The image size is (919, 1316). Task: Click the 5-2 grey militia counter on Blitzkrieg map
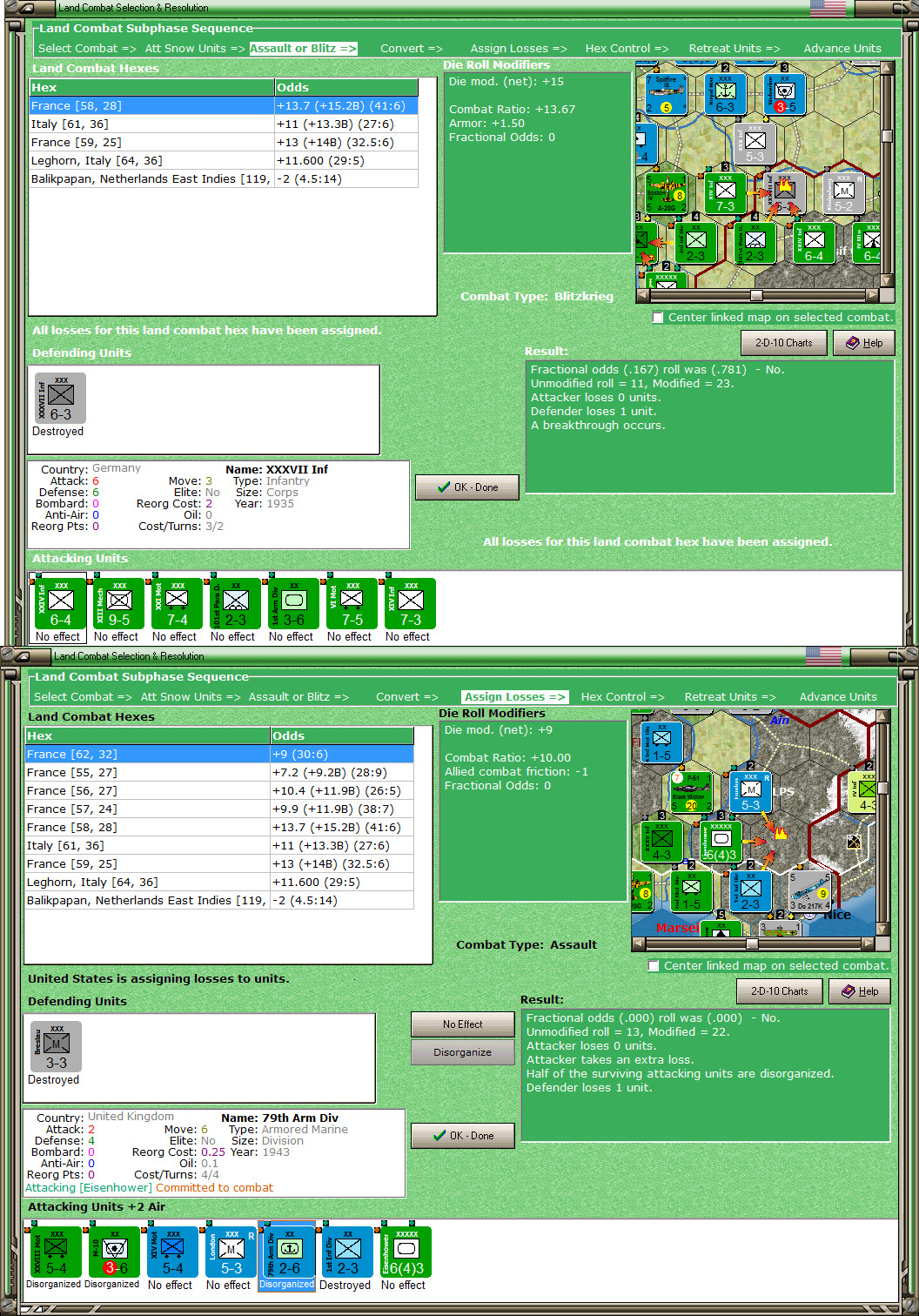point(843,193)
